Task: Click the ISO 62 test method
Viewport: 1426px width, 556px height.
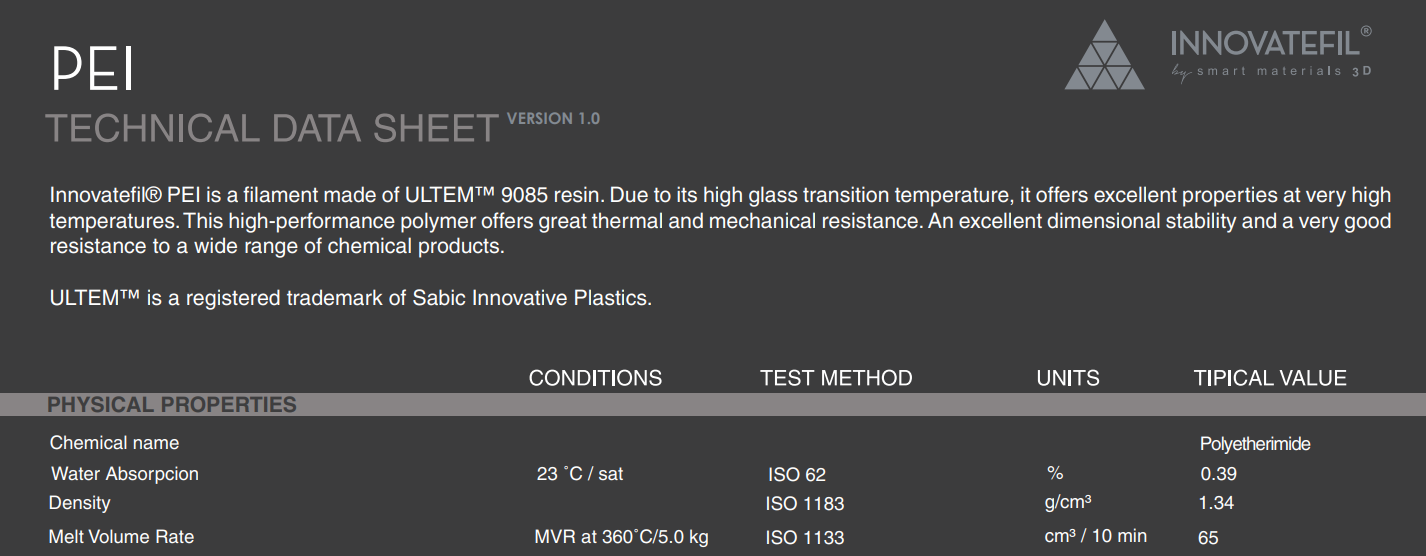Action: [797, 475]
